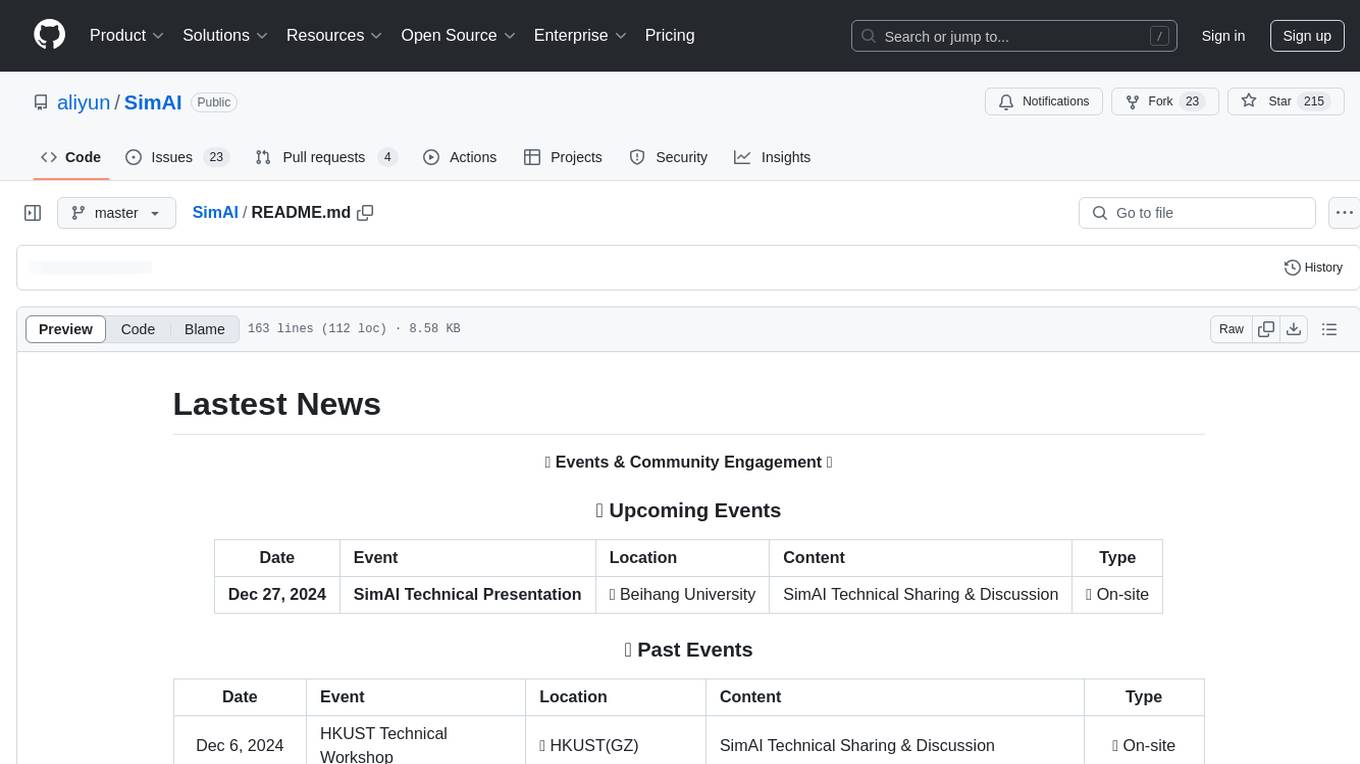Click the Fork count 23

[1192, 101]
